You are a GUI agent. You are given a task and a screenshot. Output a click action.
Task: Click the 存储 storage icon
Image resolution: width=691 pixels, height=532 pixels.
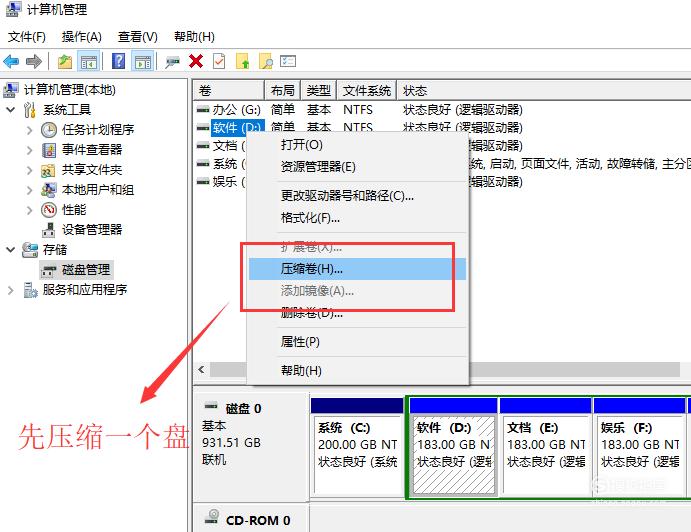coord(30,250)
